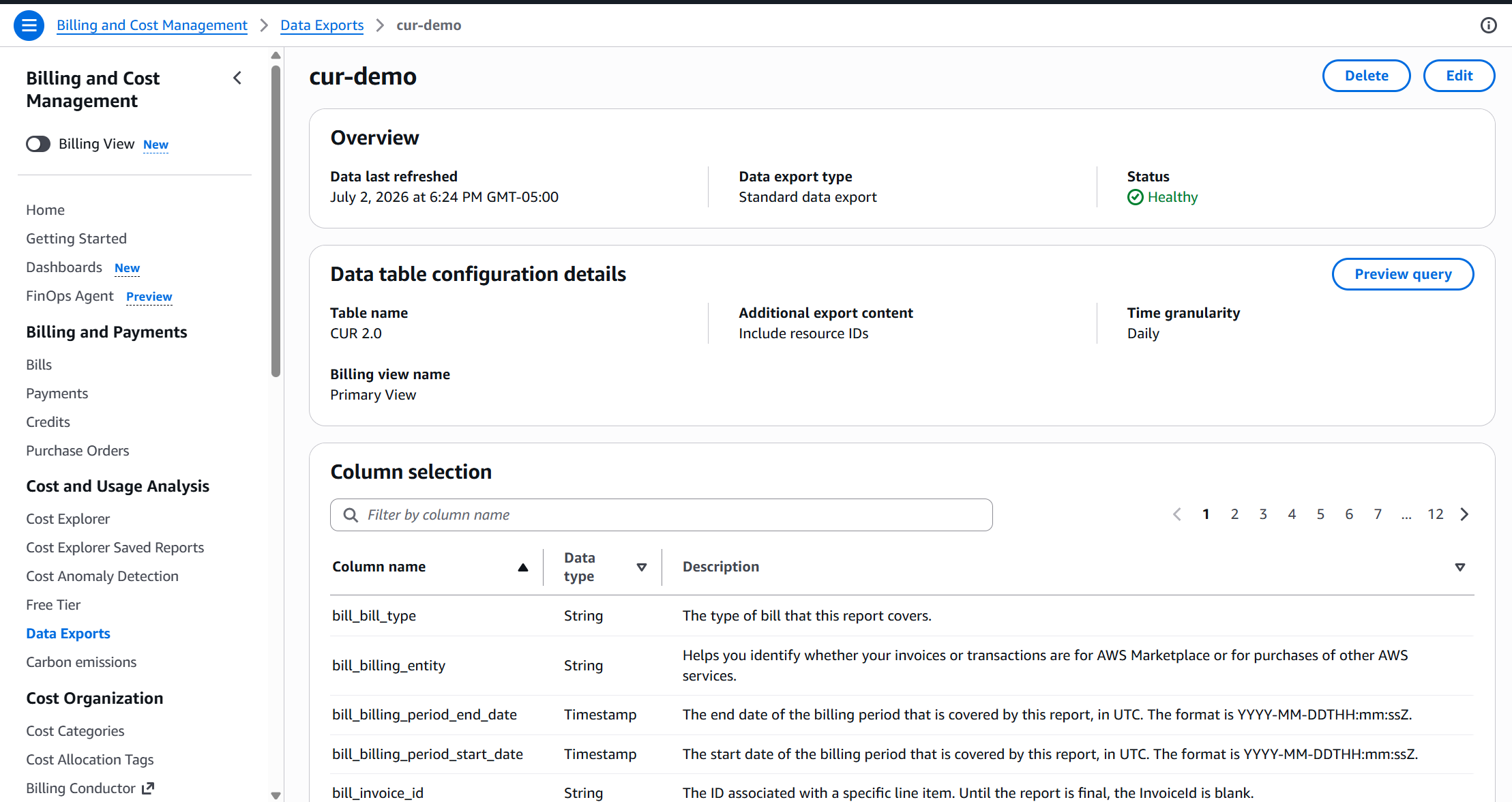Click the search icon in column filter
Viewport: 1512px width, 802px height.
pyautogui.click(x=351, y=515)
